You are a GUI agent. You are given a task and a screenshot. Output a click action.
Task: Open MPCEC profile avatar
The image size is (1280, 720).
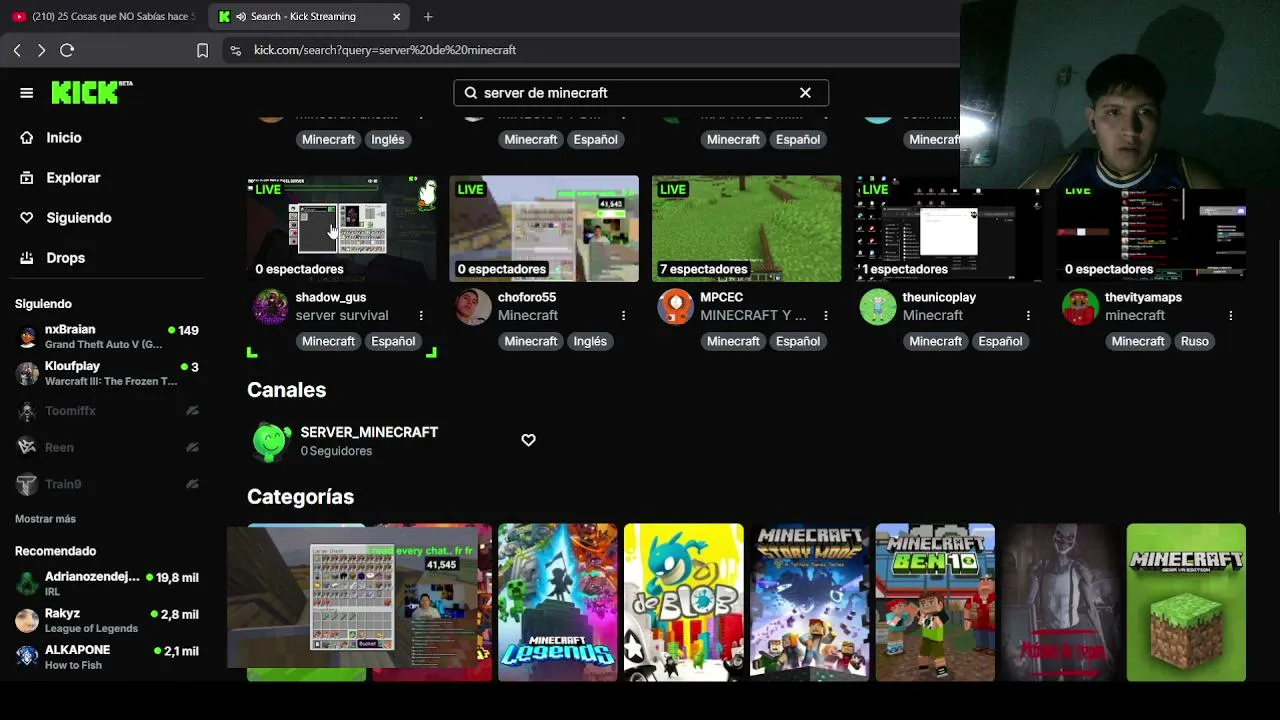675,307
